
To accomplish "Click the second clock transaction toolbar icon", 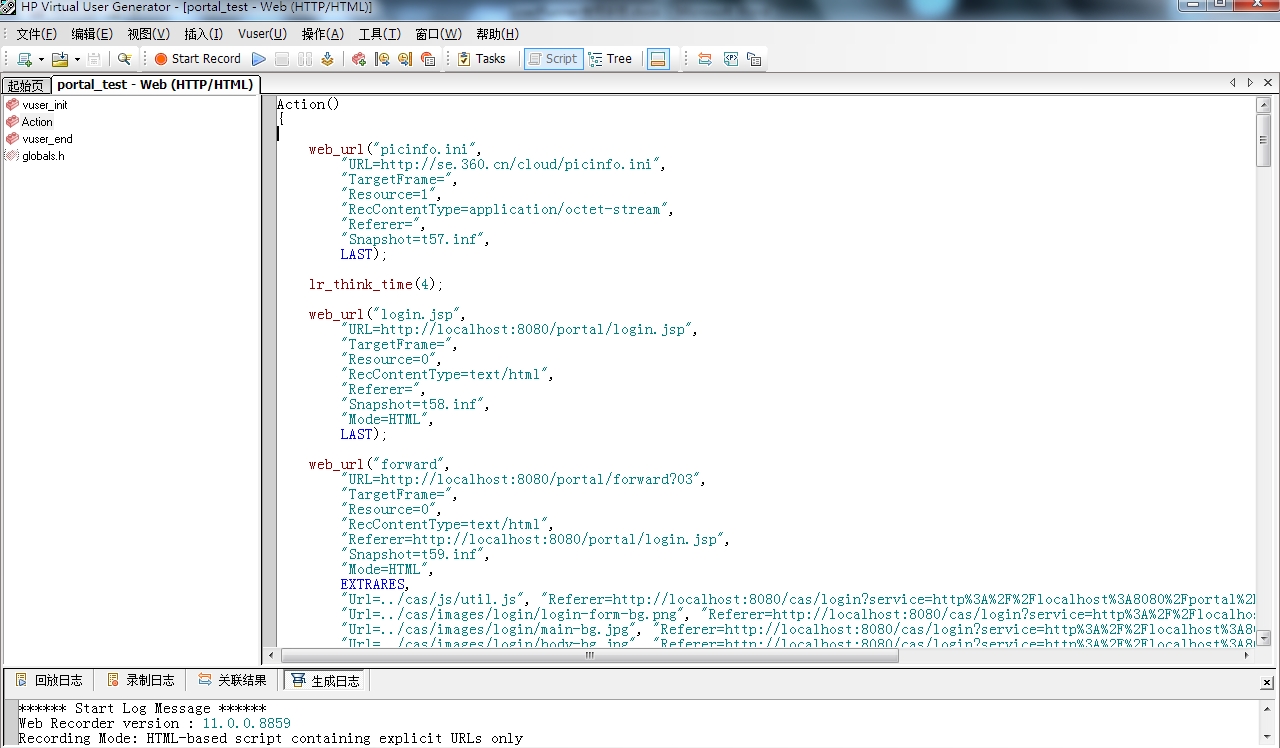I will (405, 59).
